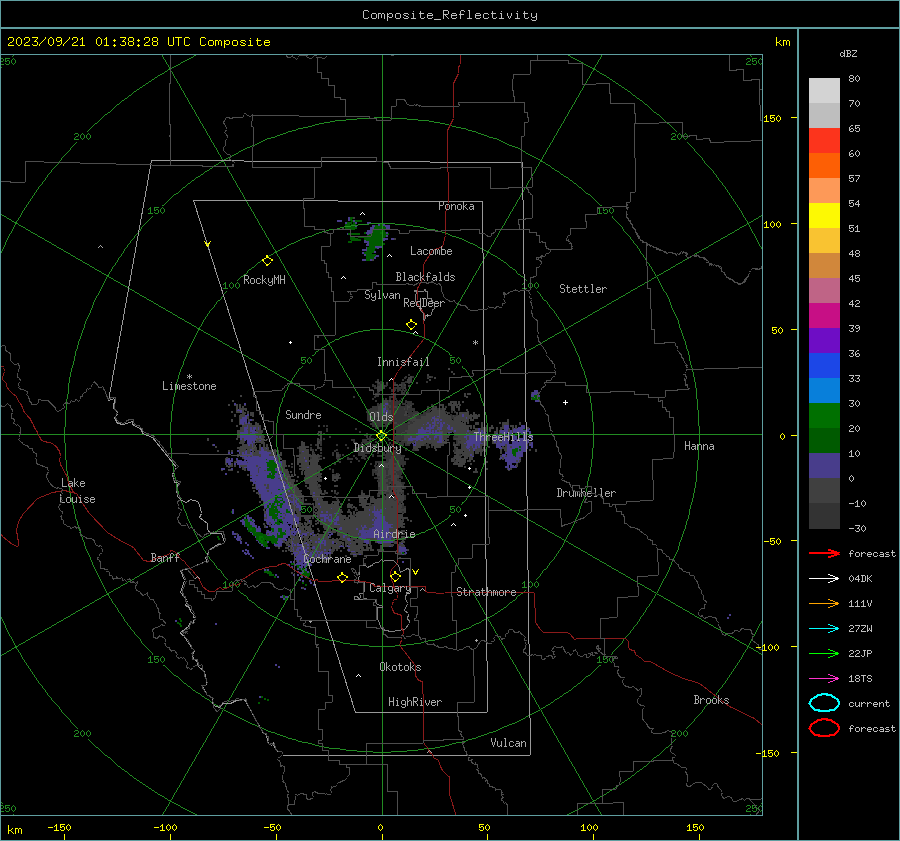Click the Okotoks town label

[x=400, y=667]
